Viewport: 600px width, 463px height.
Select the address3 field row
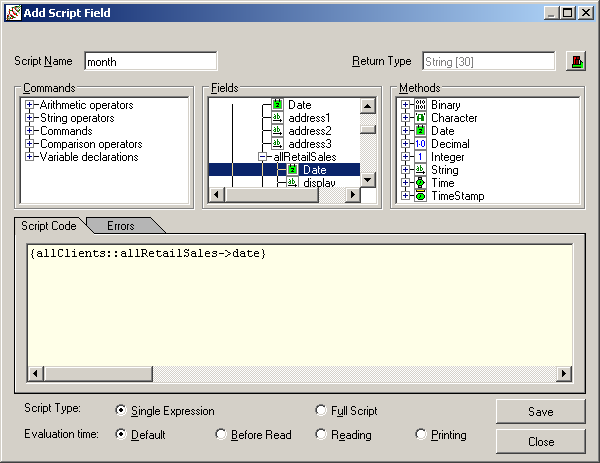point(309,144)
